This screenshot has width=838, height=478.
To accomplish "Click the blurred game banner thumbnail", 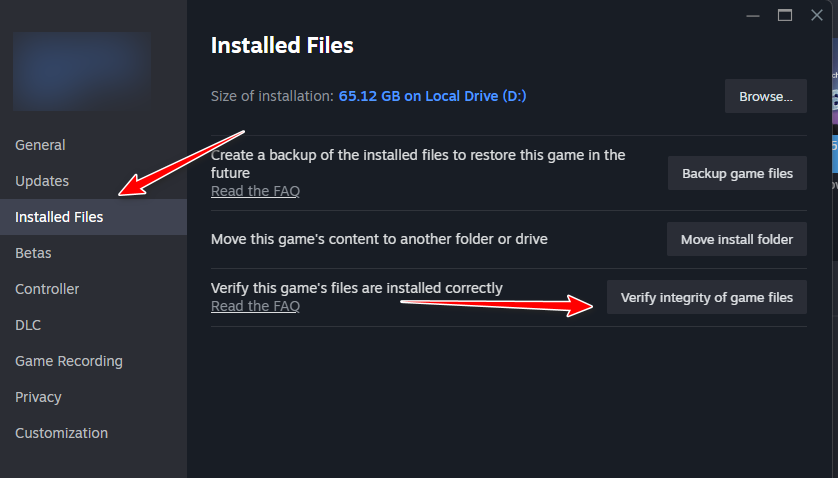I will point(82,70).
